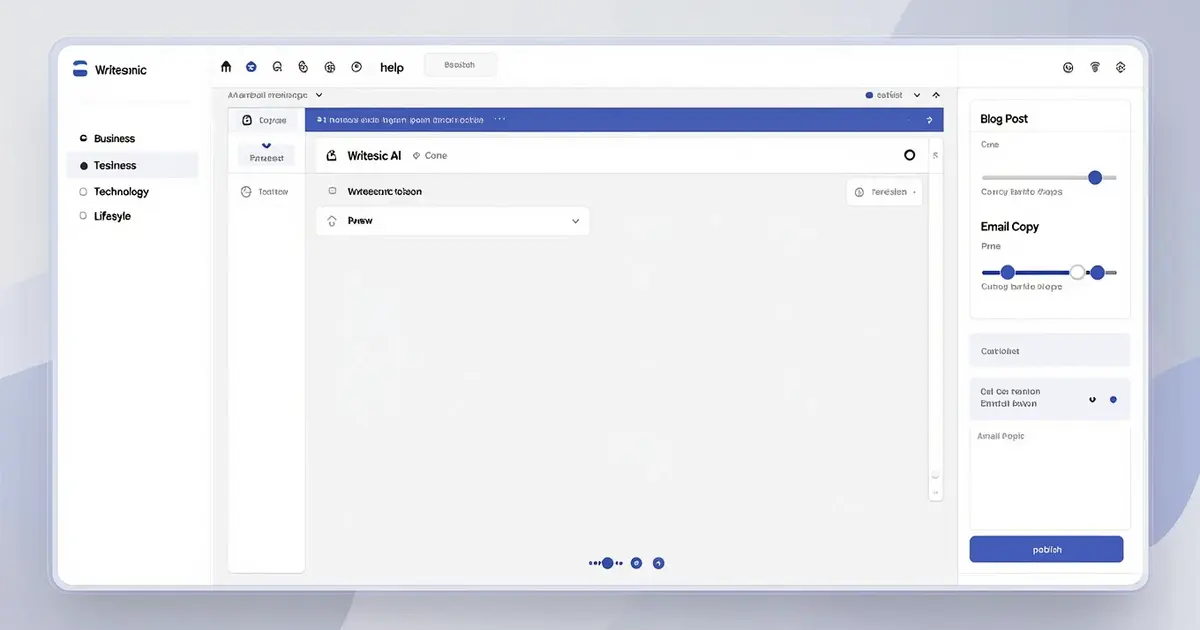Toggle the checkbox beside Writeeenrc tokeon
The image size is (1200, 630).
(x=333, y=191)
